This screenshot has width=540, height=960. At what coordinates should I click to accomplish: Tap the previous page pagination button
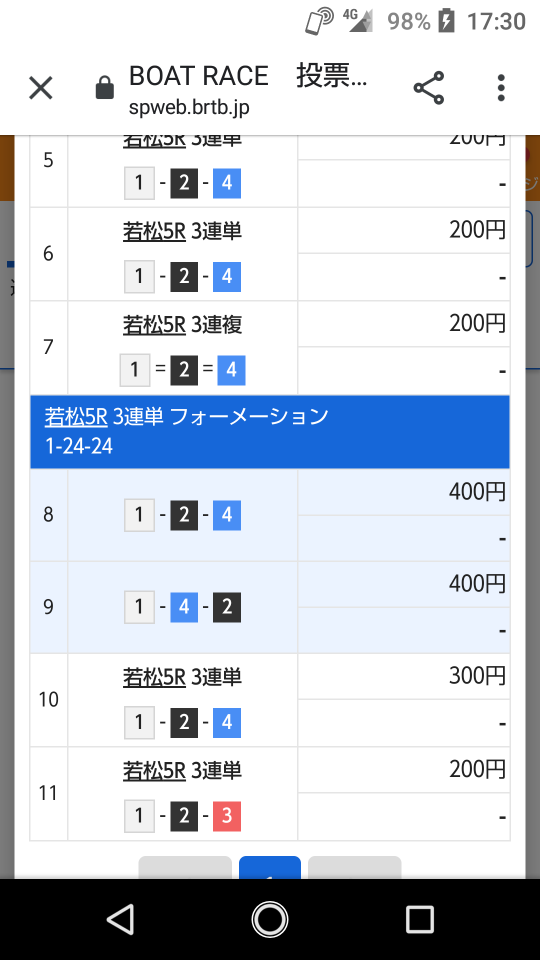click(x=185, y=868)
